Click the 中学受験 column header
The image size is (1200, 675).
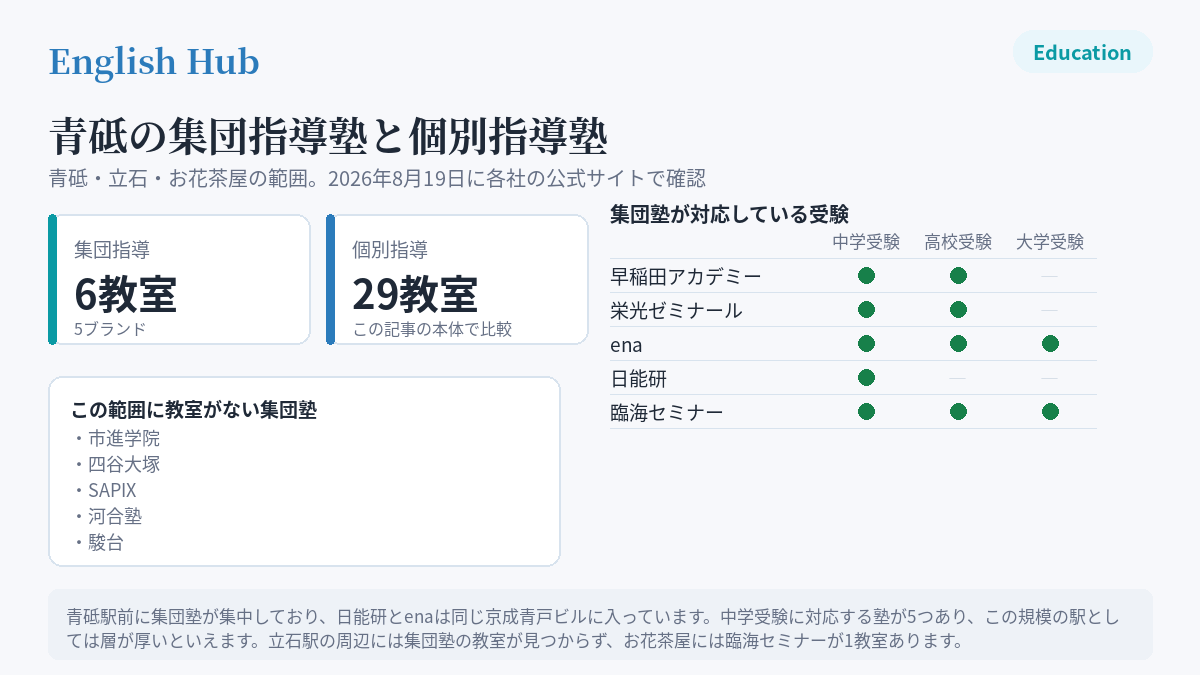[x=867, y=242]
